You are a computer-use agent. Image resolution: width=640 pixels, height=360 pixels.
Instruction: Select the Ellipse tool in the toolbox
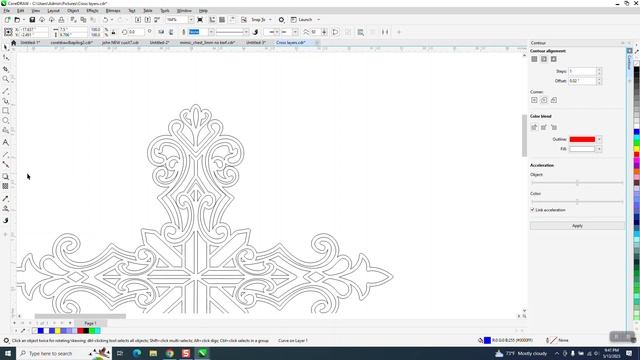tap(5, 120)
